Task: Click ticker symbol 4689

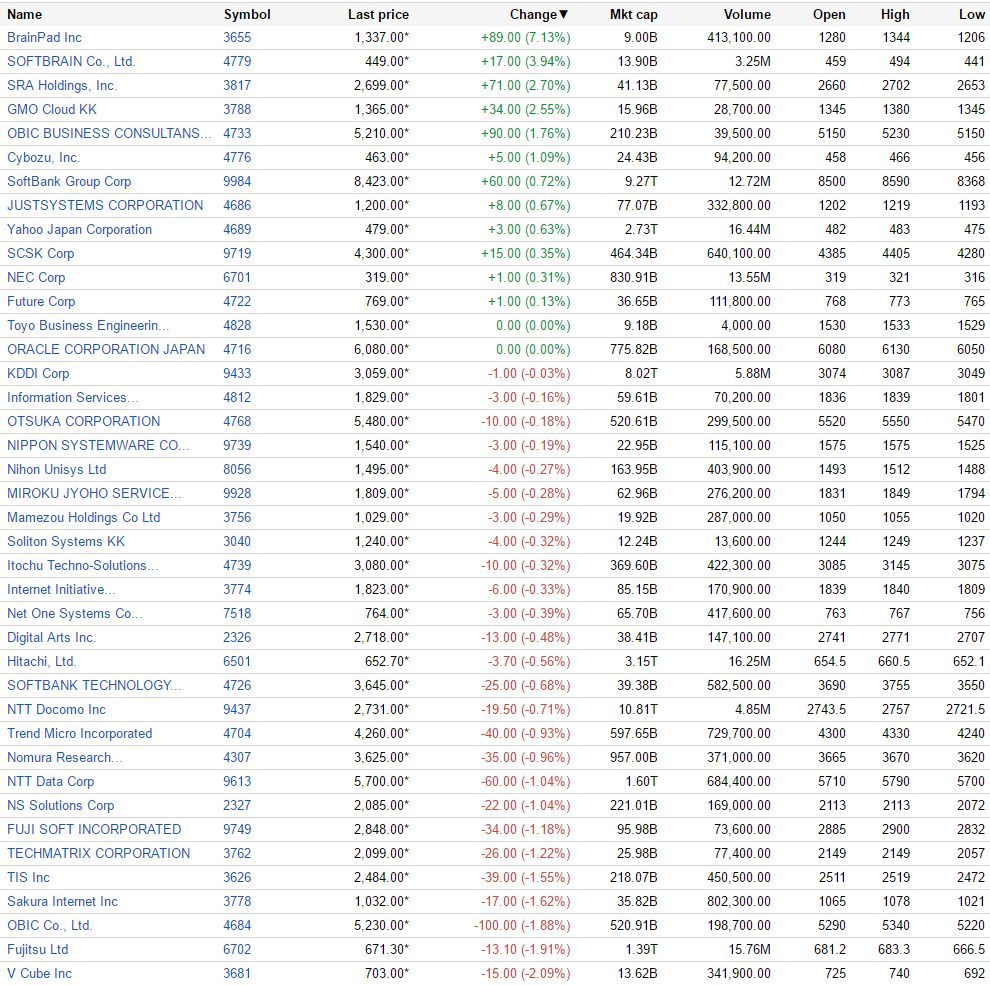Action: tap(237, 229)
